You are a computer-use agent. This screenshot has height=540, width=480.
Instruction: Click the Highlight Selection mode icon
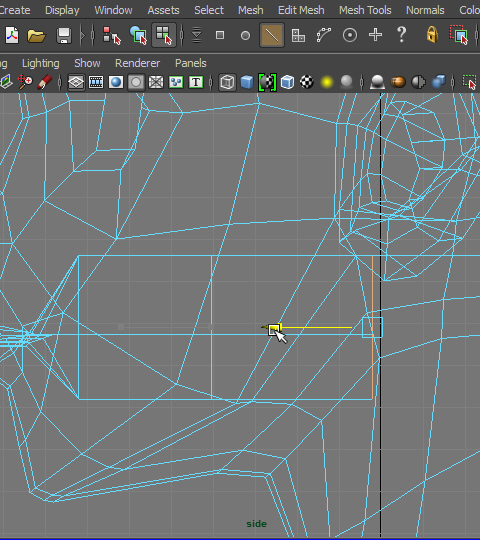[459, 35]
